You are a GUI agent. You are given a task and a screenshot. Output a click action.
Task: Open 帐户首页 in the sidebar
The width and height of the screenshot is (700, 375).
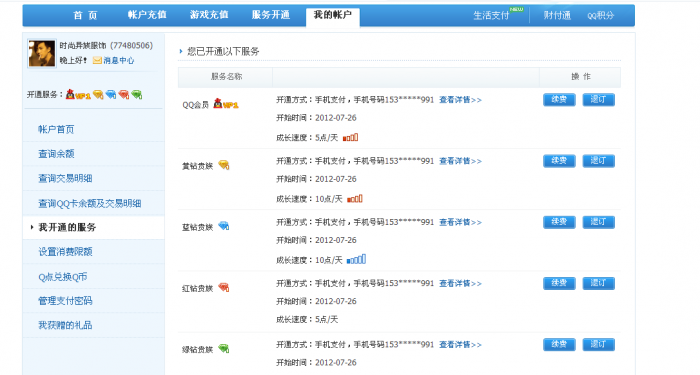[56, 129]
